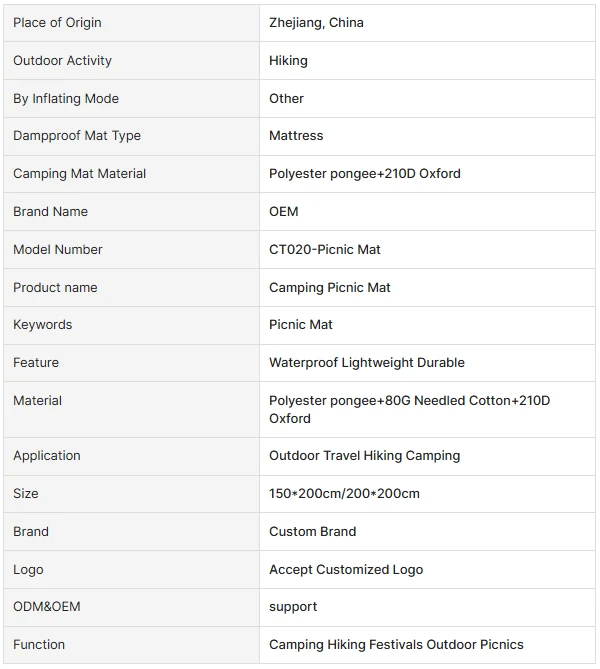The height and width of the screenshot is (669, 600).
Task: Click the Camping Mat Material label
Action: [x=79, y=174]
